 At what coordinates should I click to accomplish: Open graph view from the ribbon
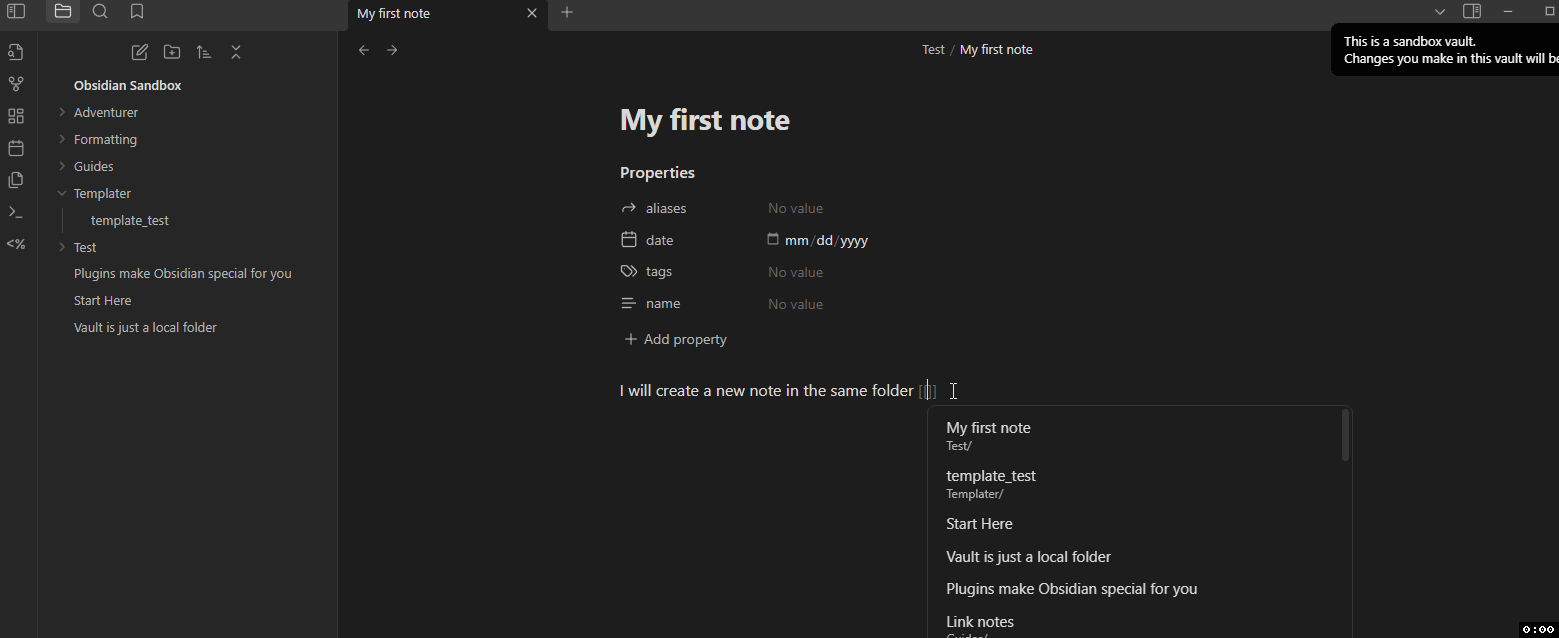pos(16,84)
